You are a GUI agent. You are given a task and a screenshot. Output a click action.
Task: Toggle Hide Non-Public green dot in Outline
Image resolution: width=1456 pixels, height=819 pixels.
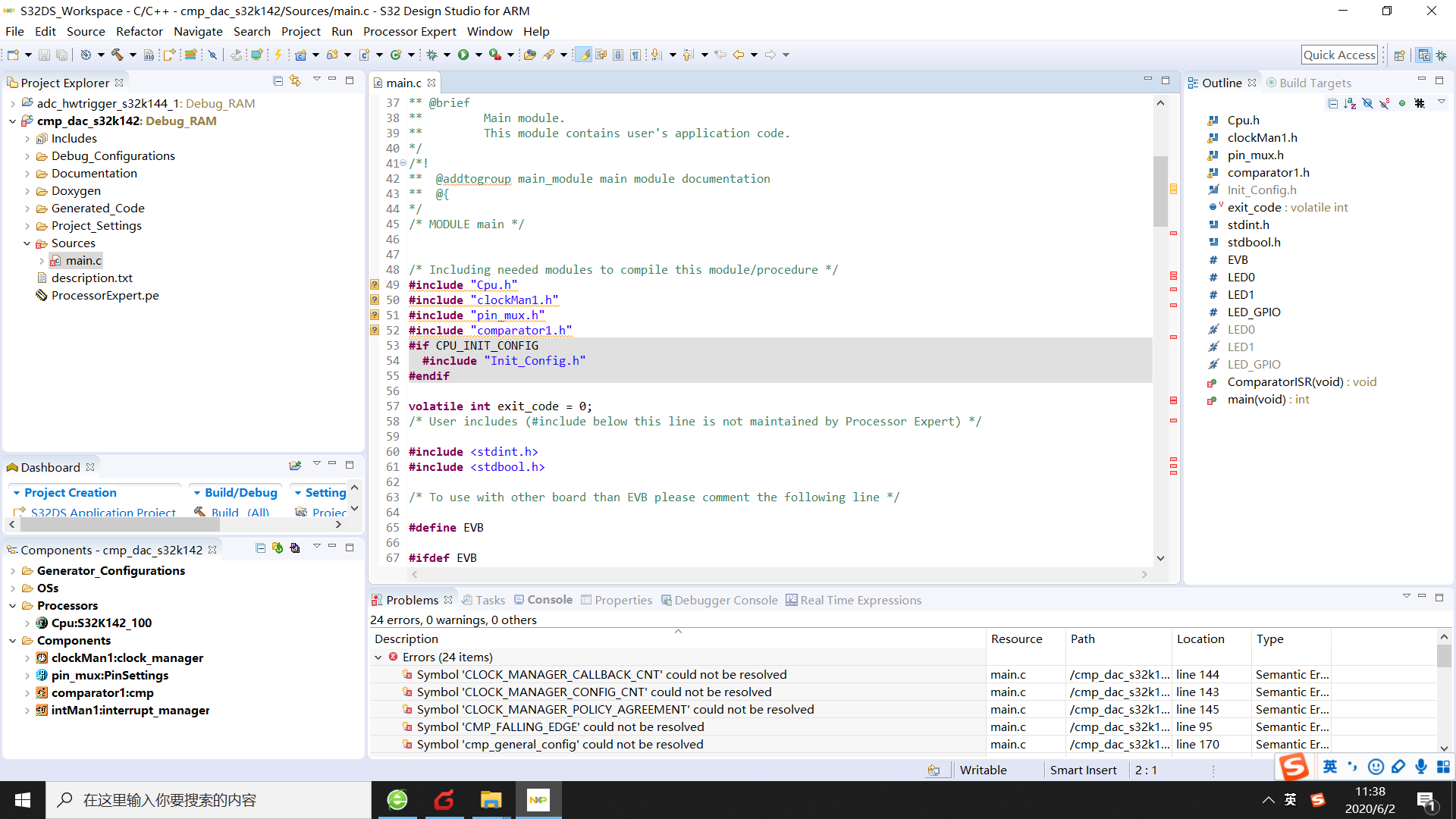[x=1402, y=103]
